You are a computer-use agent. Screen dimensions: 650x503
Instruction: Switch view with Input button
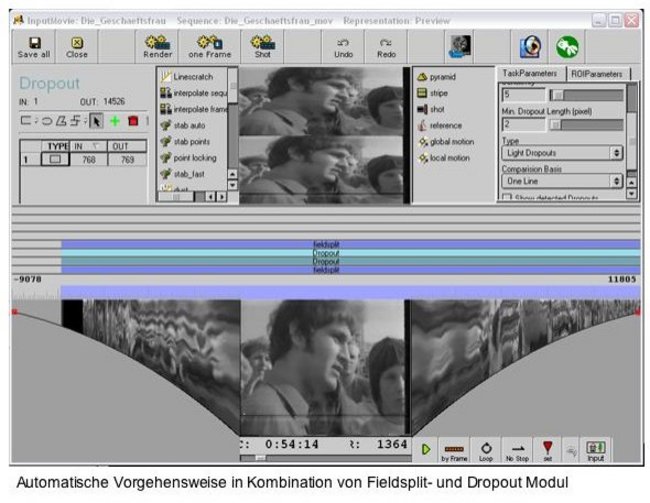(x=595, y=451)
